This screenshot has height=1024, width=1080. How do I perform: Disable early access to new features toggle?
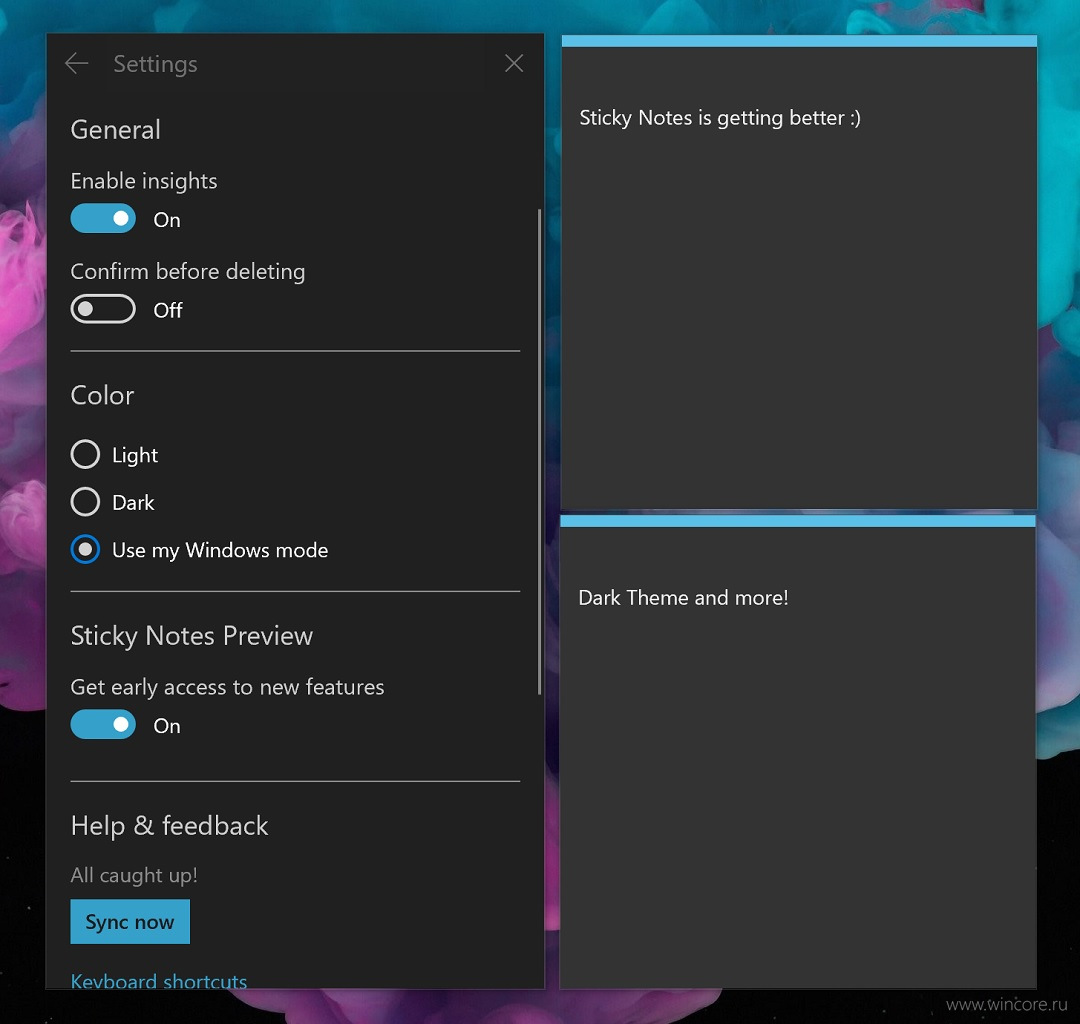[103, 725]
